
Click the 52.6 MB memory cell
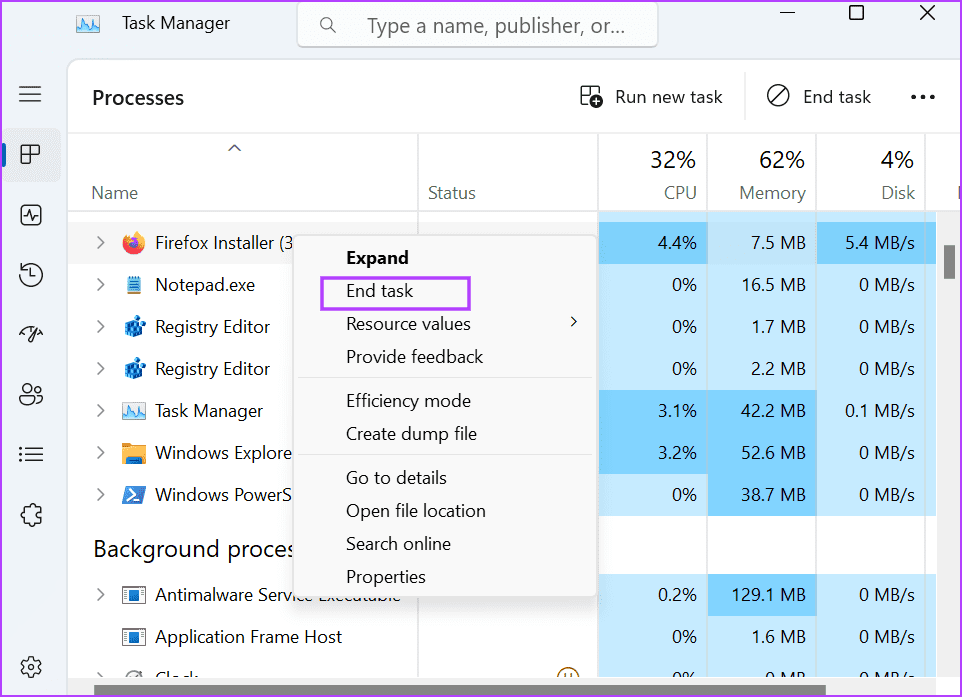click(762, 453)
